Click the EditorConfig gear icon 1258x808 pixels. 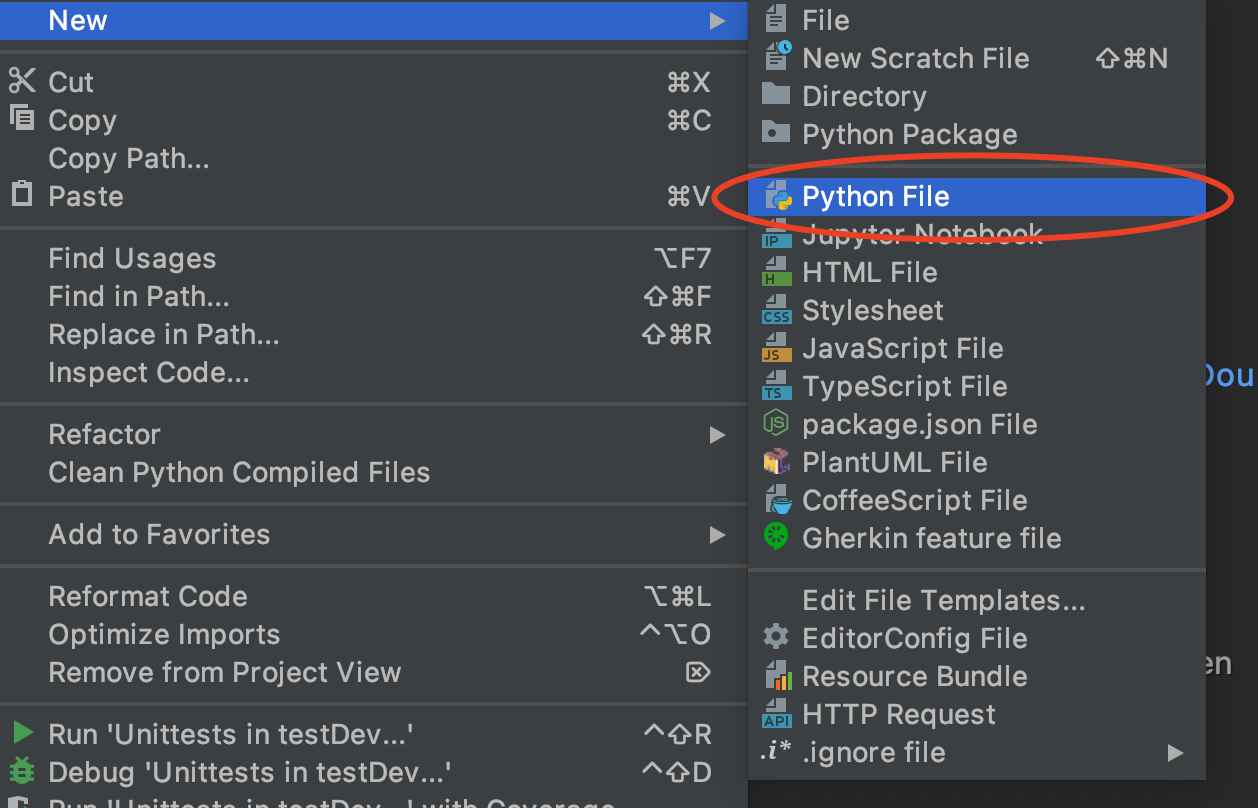point(776,638)
